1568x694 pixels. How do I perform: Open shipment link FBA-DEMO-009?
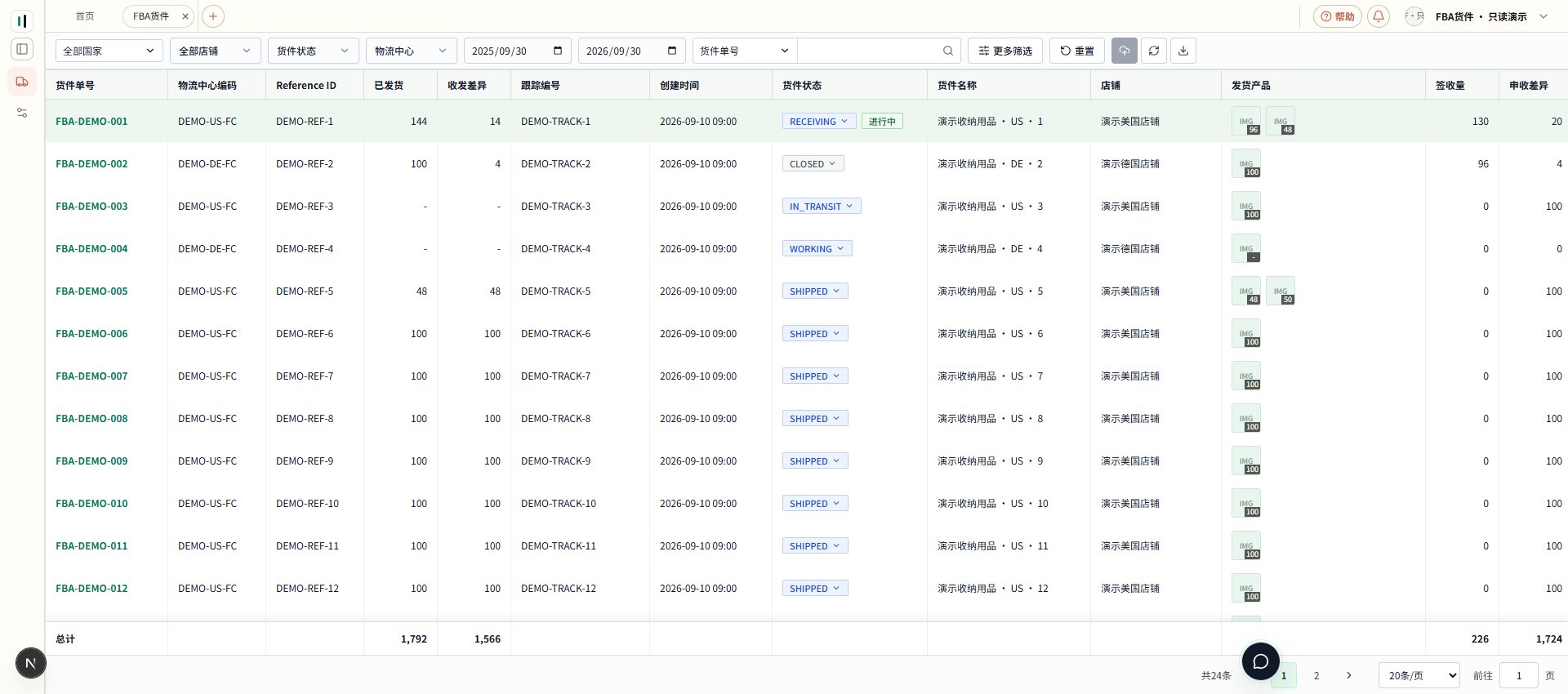pyautogui.click(x=91, y=460)
